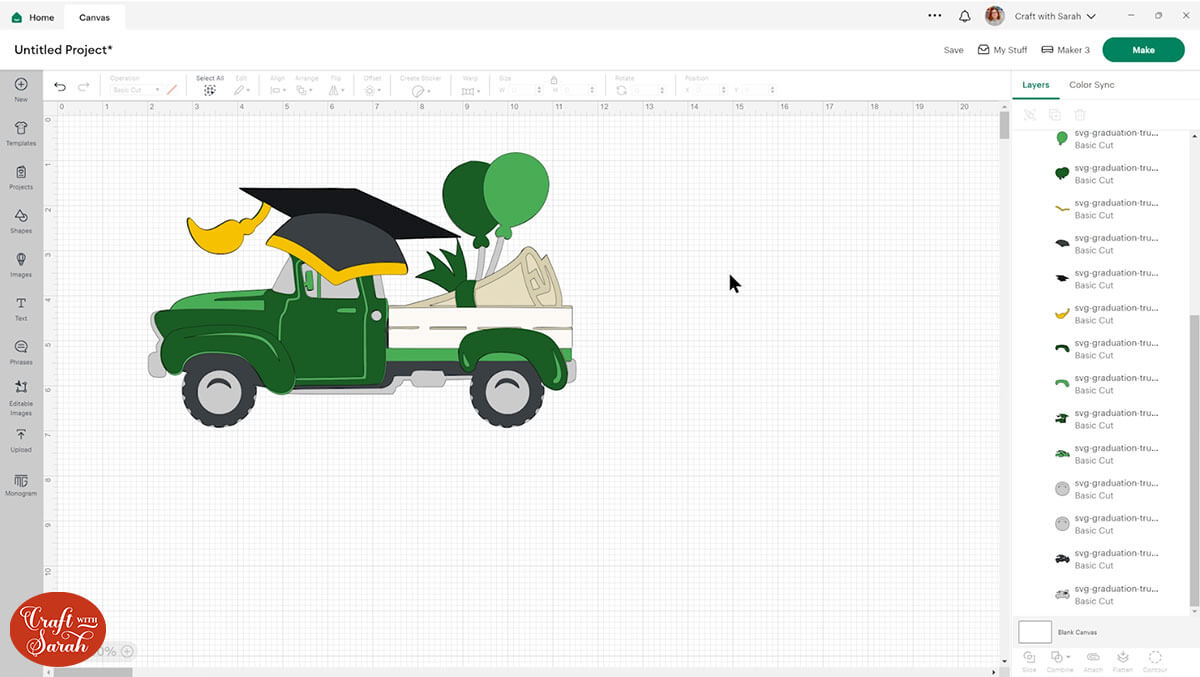Click the linetype color swatch beside Basic Cut

coord(172,90)
